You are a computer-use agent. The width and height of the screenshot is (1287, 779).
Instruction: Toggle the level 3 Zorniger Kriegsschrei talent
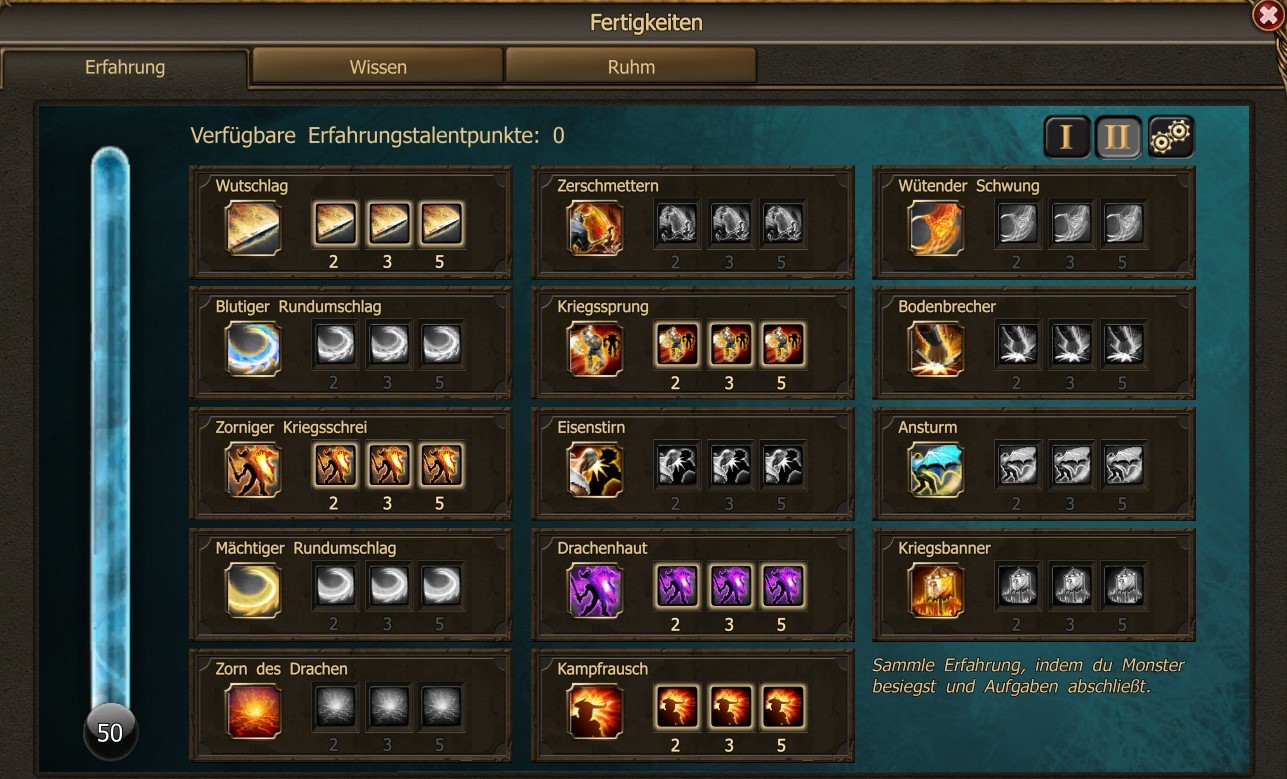pos(388,465)
